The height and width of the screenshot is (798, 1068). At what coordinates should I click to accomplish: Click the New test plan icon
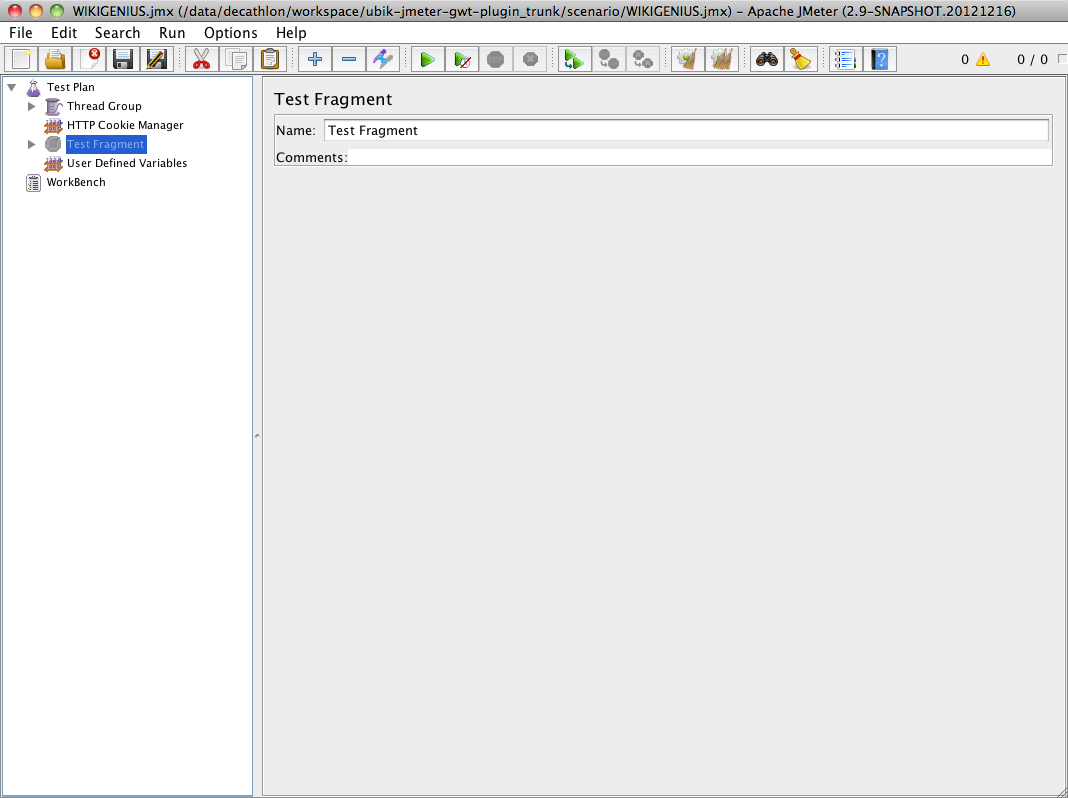click(21, 59)
